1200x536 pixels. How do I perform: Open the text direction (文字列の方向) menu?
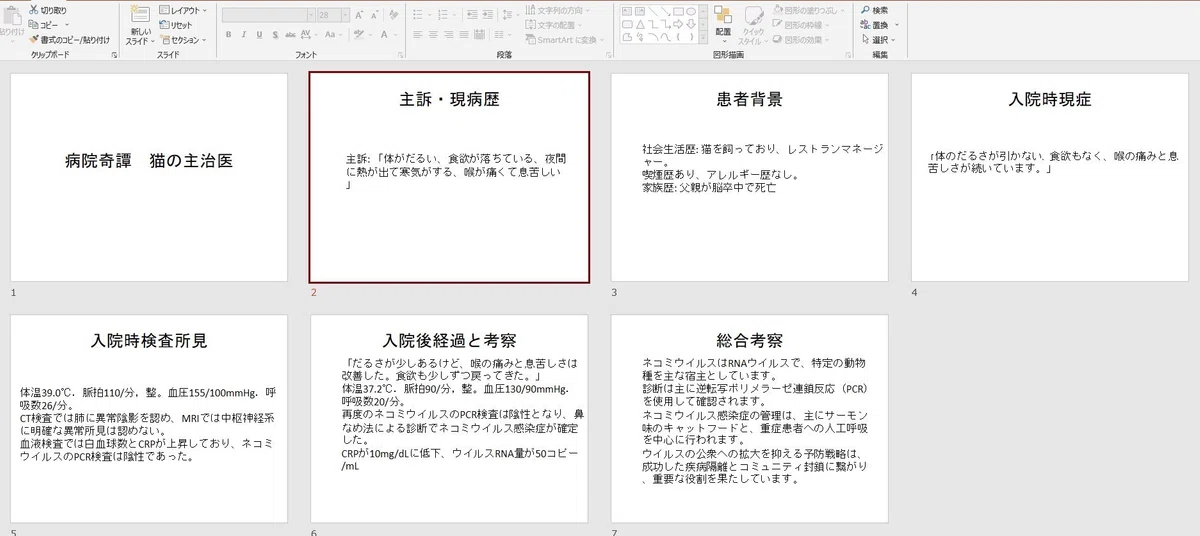click(x=557, y=10)
